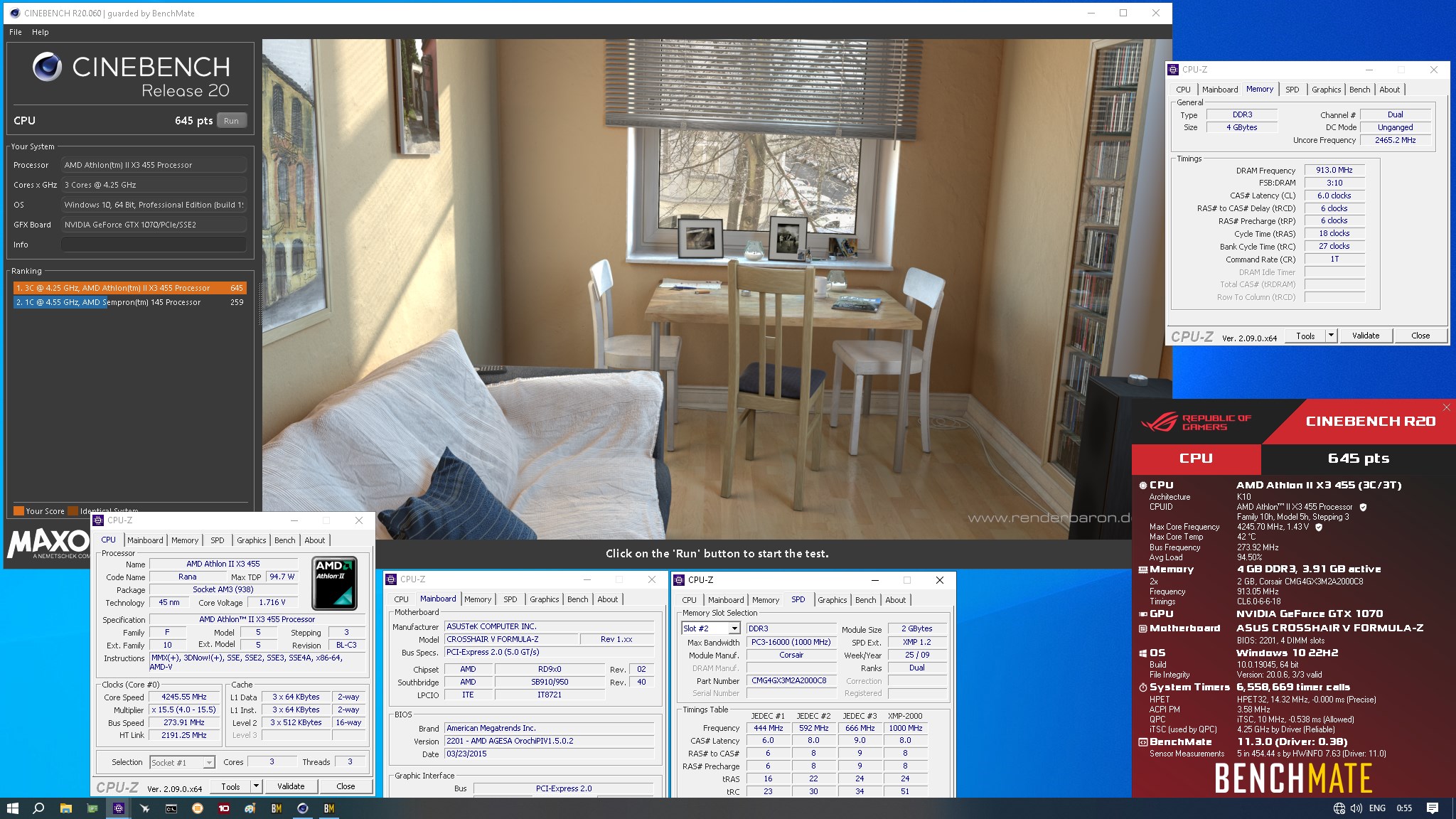The image size is (1456, 819).
Task: Click the Mainboard model CROSSHAIR V FORMULA-Z
Action: tap(511, 639)
